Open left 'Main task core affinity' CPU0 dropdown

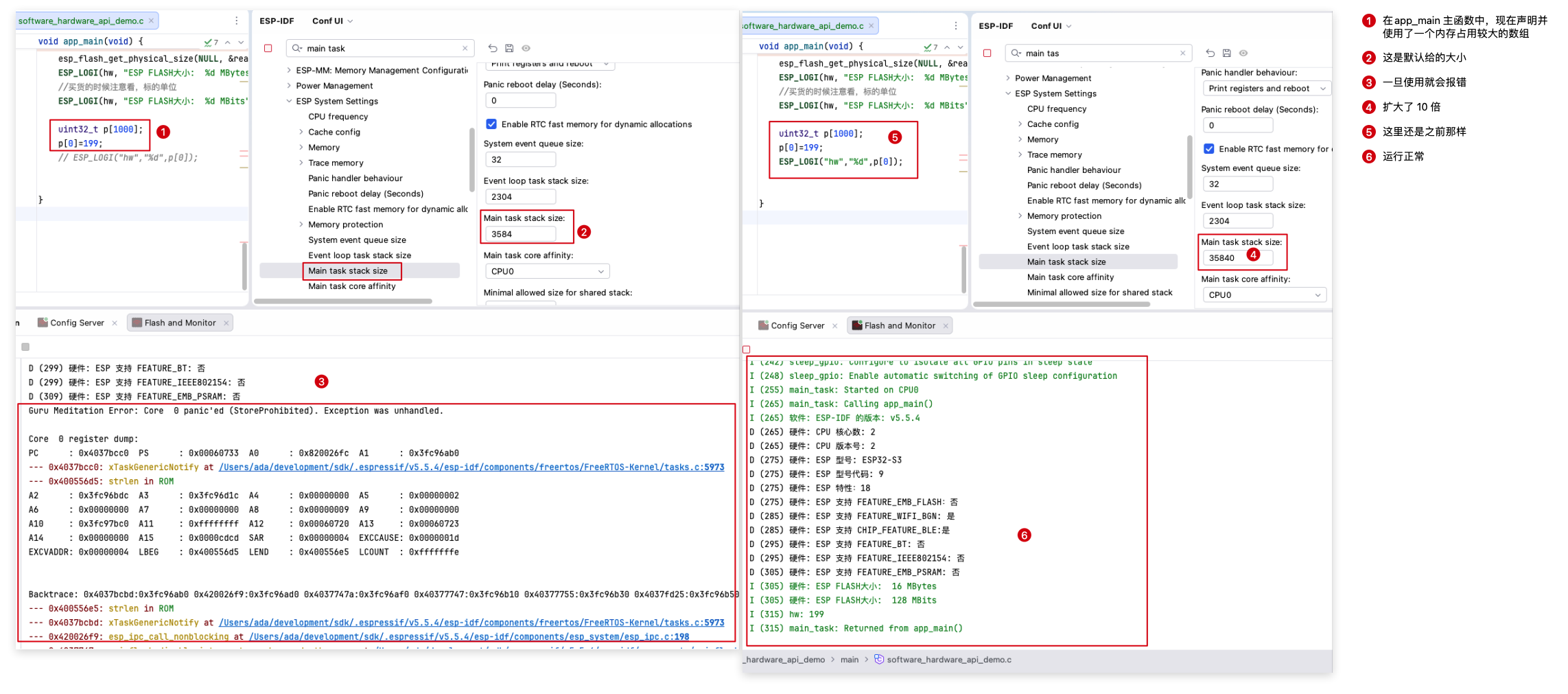tap(547, 271)
